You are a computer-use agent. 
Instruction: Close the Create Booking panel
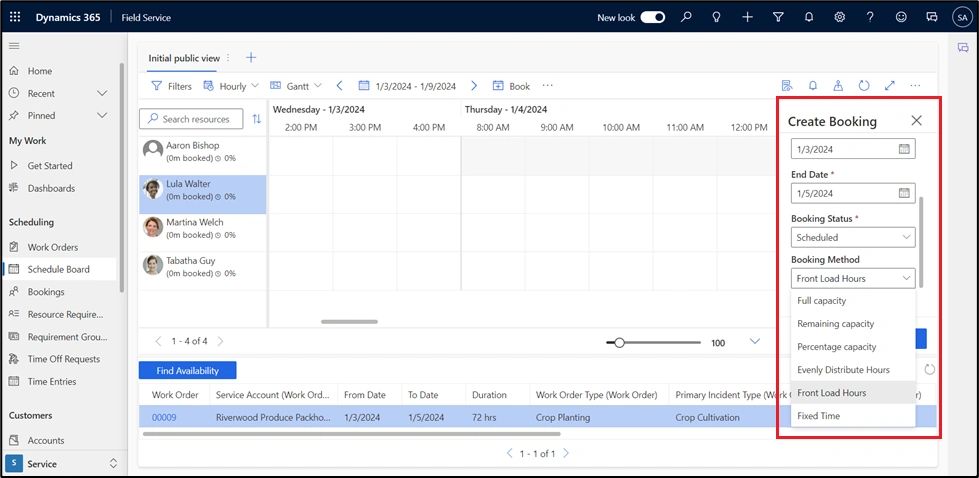tap(916, 121)
